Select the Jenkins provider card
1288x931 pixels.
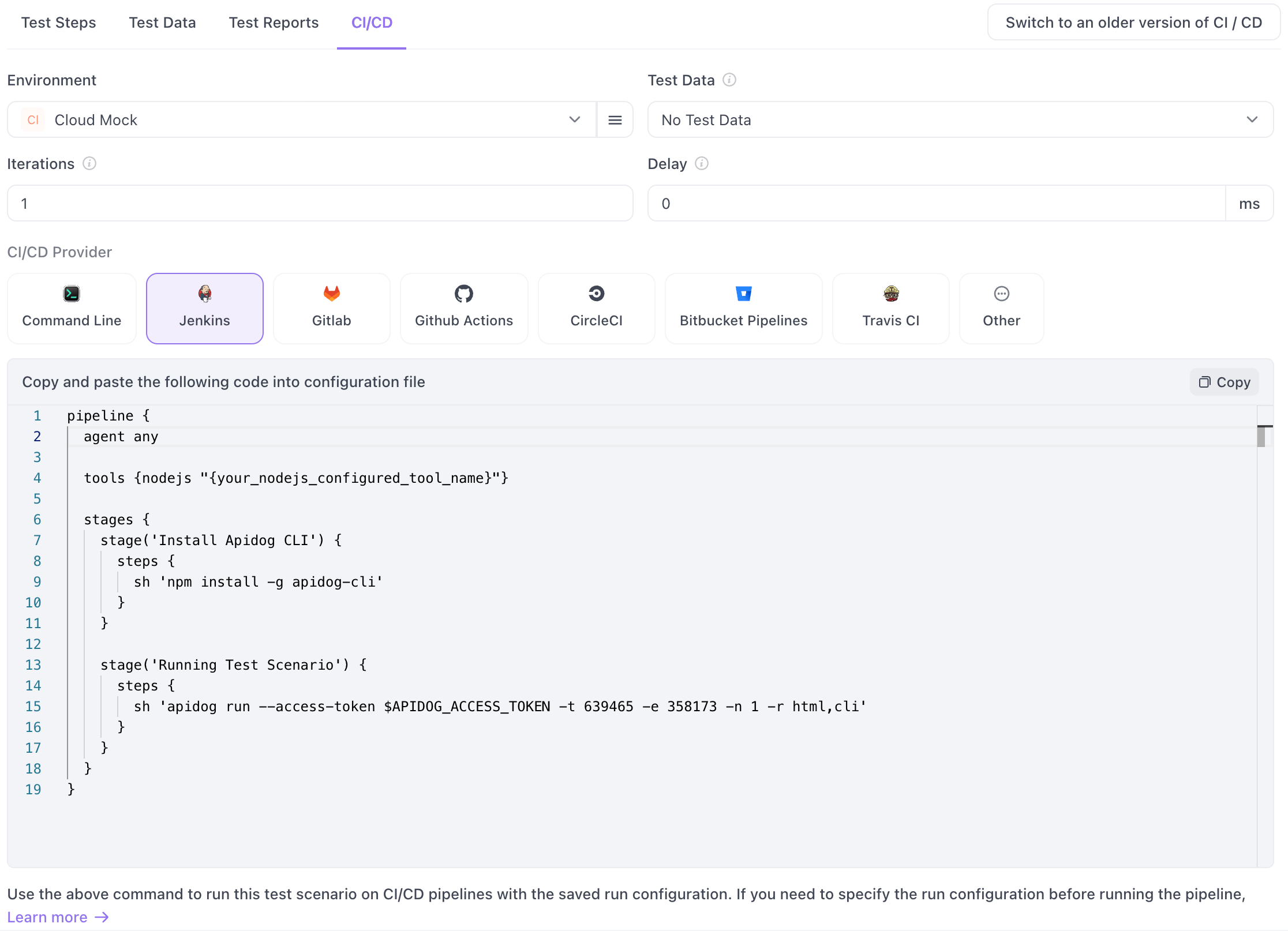click(205, 309)
